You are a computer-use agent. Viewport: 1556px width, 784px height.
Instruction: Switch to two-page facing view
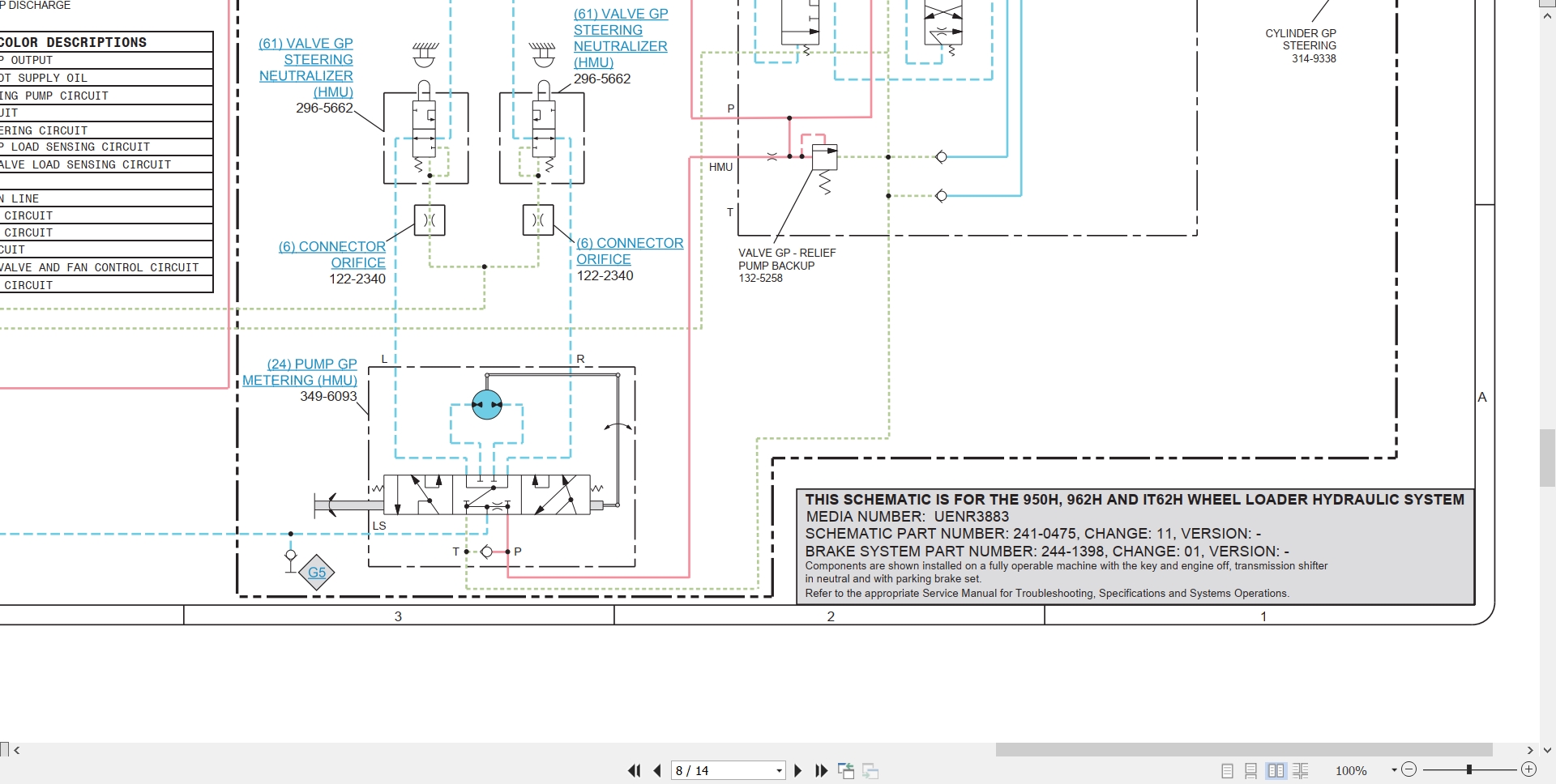[1276, 771]
